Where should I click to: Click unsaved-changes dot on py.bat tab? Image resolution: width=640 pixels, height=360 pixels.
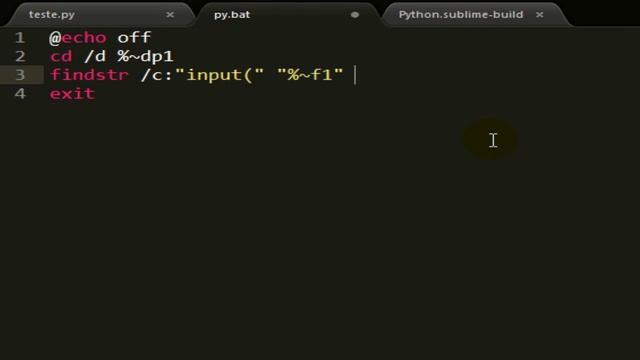(355, 15)
